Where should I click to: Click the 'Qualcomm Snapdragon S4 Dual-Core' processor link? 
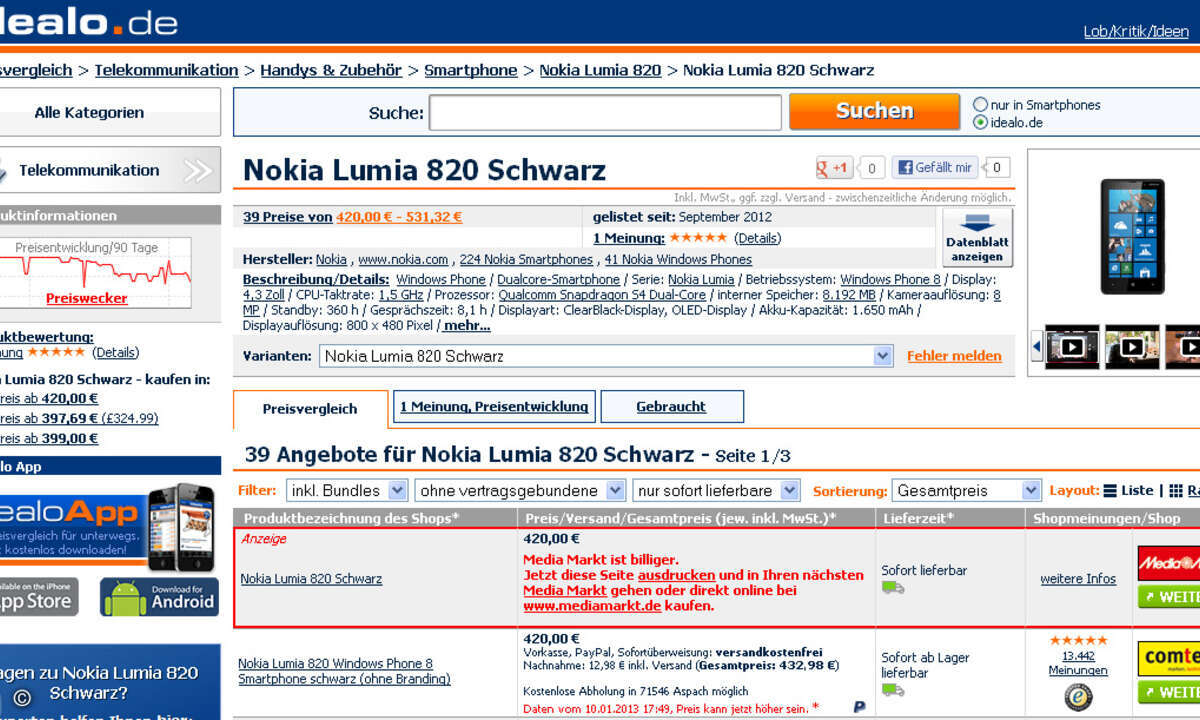point(602,295)
